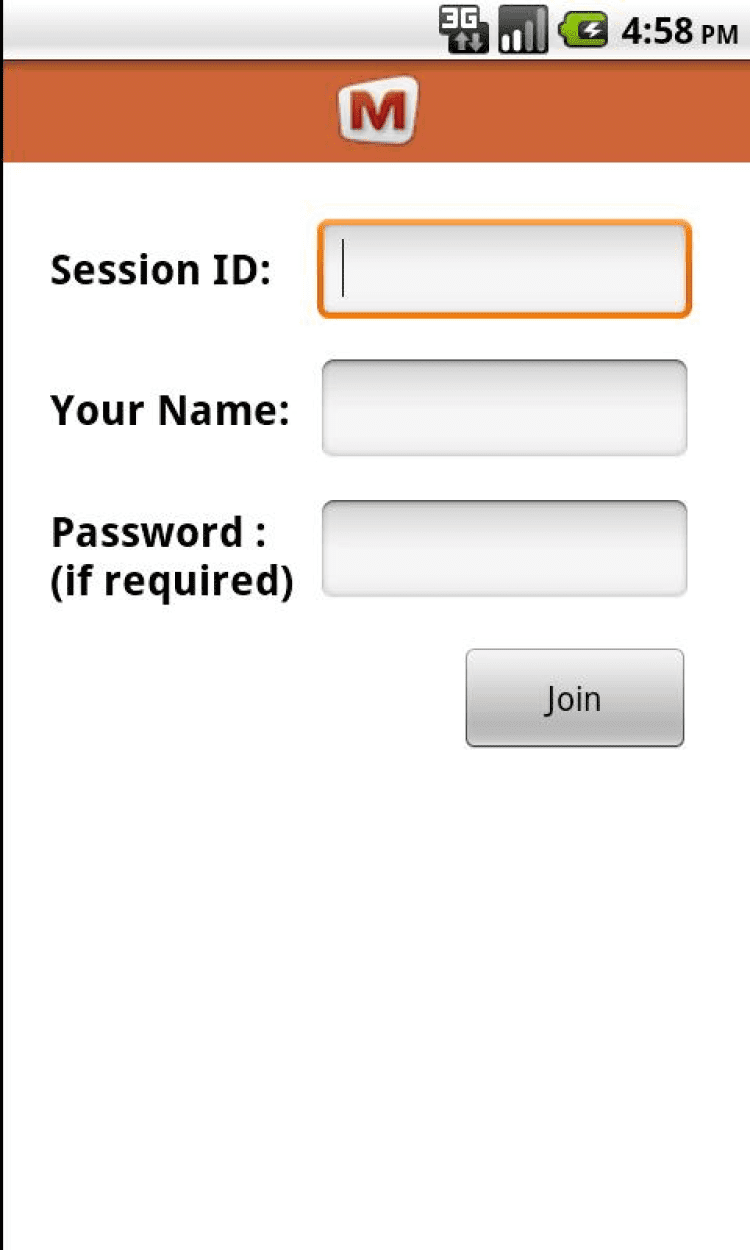Tap empty status bar area at left
This screenshot has width=750, height=1250.
point(200,29)
